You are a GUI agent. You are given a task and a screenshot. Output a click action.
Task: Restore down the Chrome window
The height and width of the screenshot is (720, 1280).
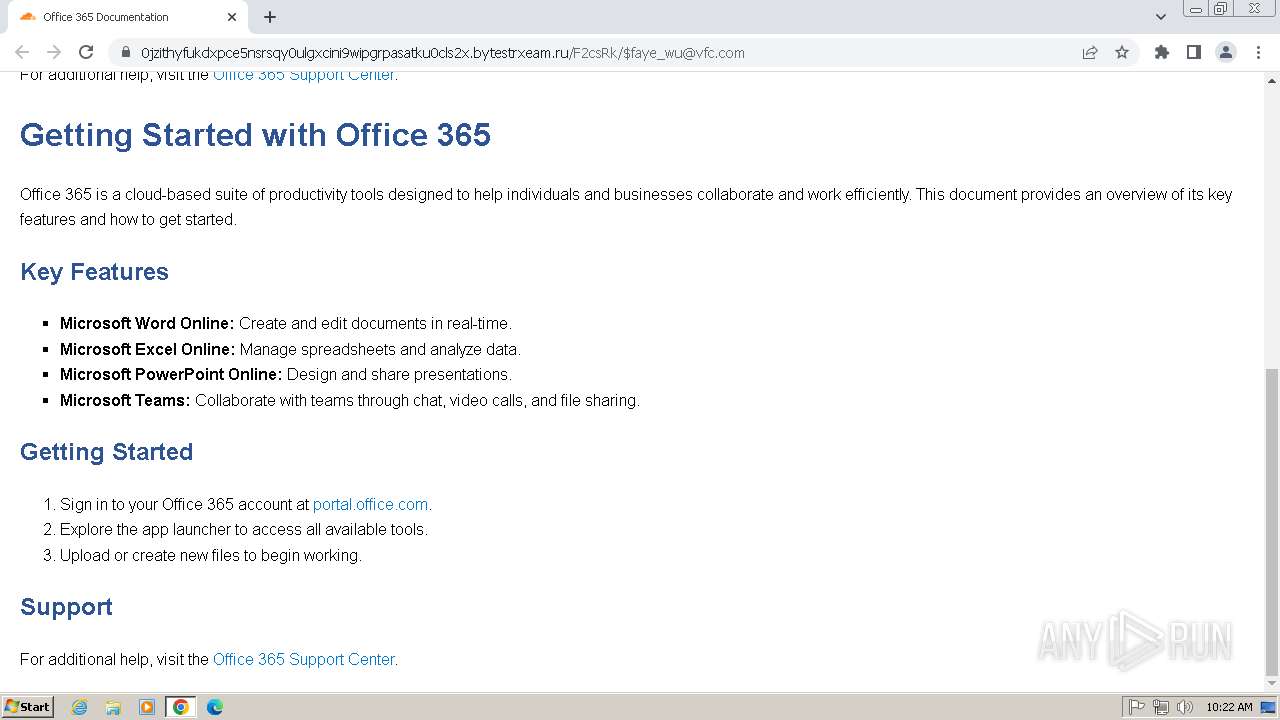[x=1221, y=8]
